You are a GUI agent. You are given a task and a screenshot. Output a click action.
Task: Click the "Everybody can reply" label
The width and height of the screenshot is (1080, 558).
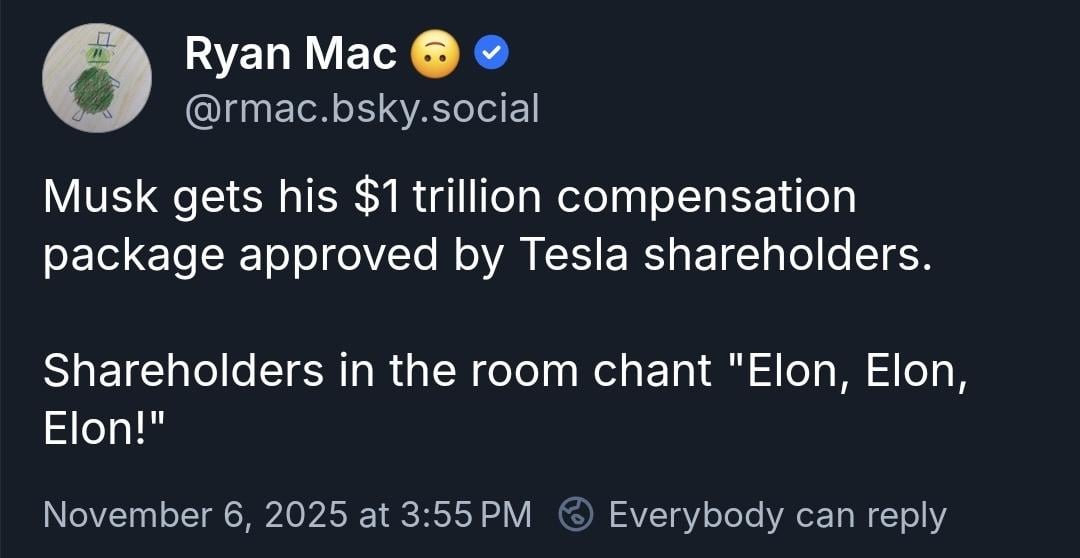(777, 514)
